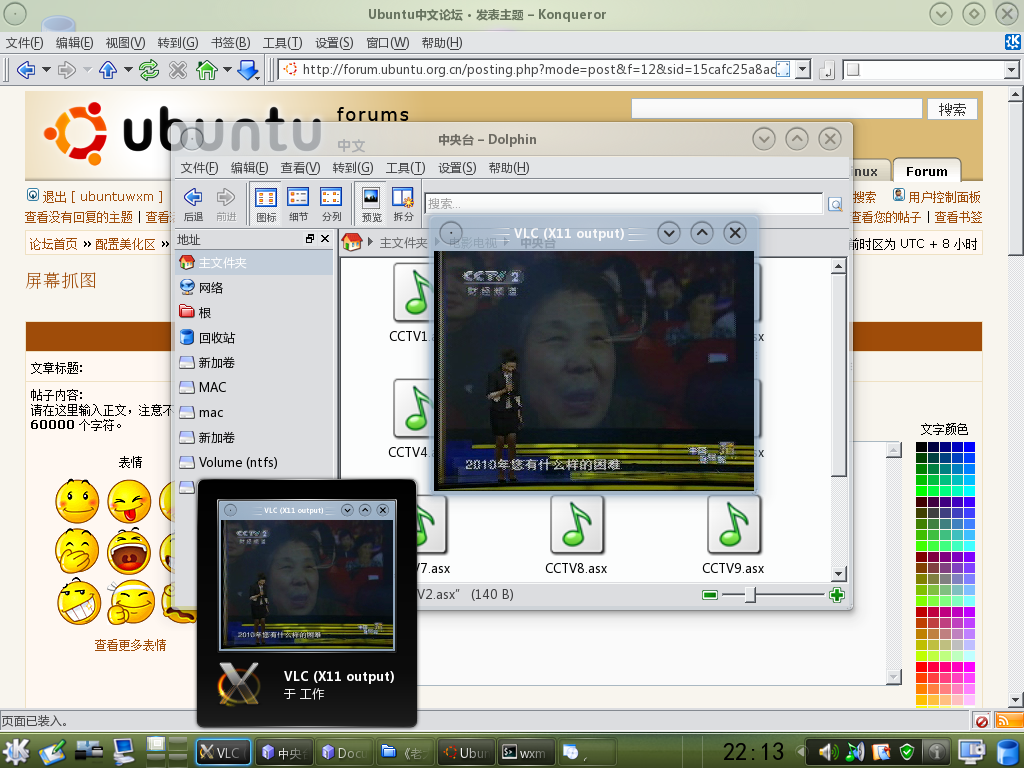The image size is (1024, 768).
Task: Pick bright green color swatch in 文字颜色 palette
Action: coord(921,490)
